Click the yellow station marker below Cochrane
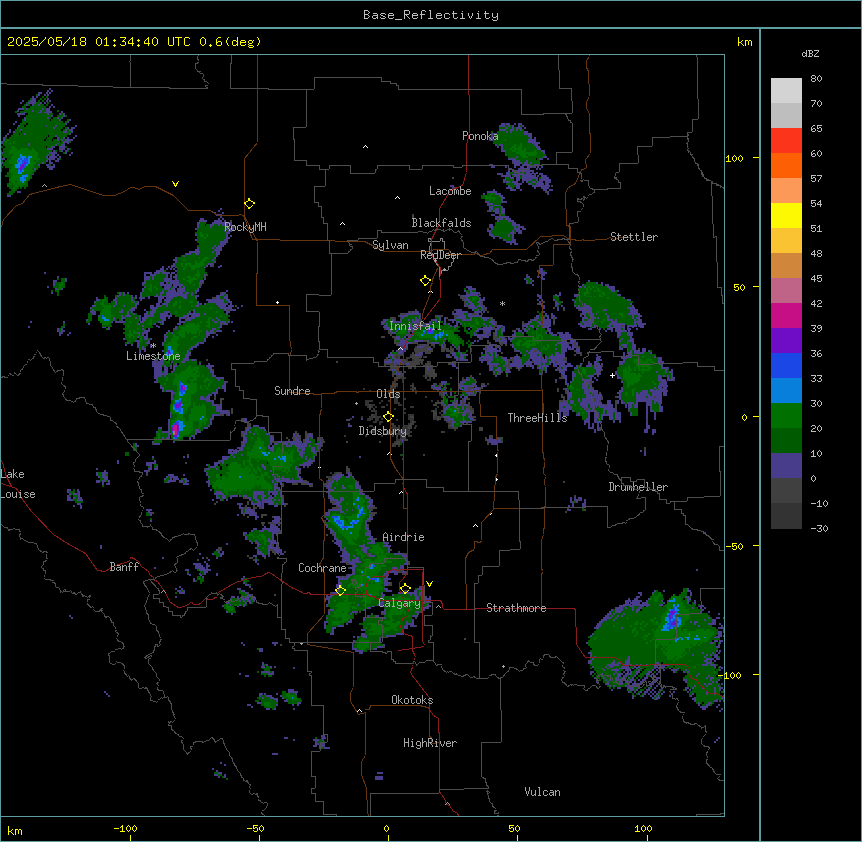 [340, 591]
